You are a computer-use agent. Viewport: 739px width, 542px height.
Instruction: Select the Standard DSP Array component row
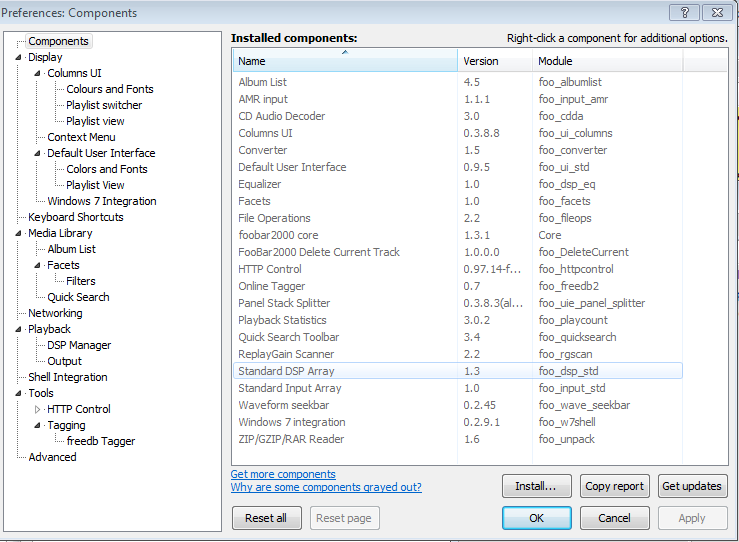pos(458,371)
